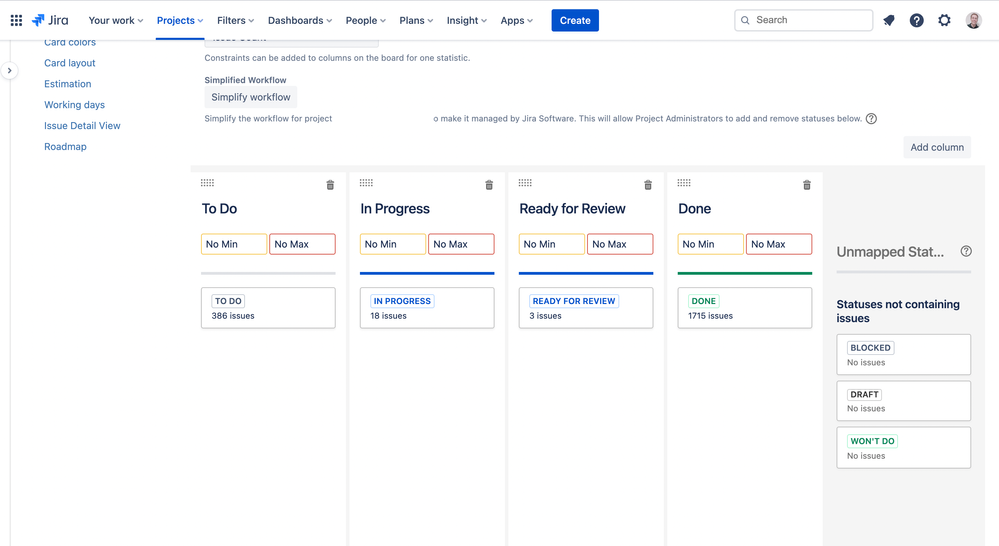Delete the Done column

(x=807, y=185)
